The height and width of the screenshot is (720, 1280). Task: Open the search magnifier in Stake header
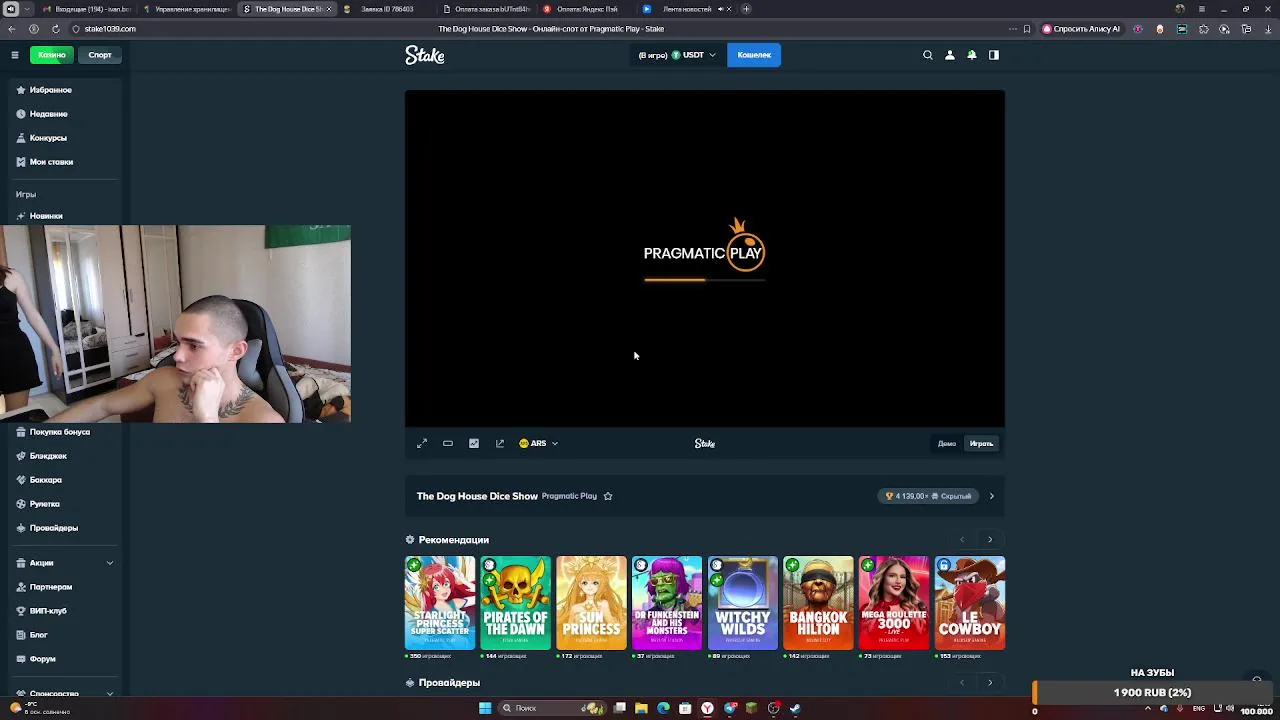tap(928, 55)
